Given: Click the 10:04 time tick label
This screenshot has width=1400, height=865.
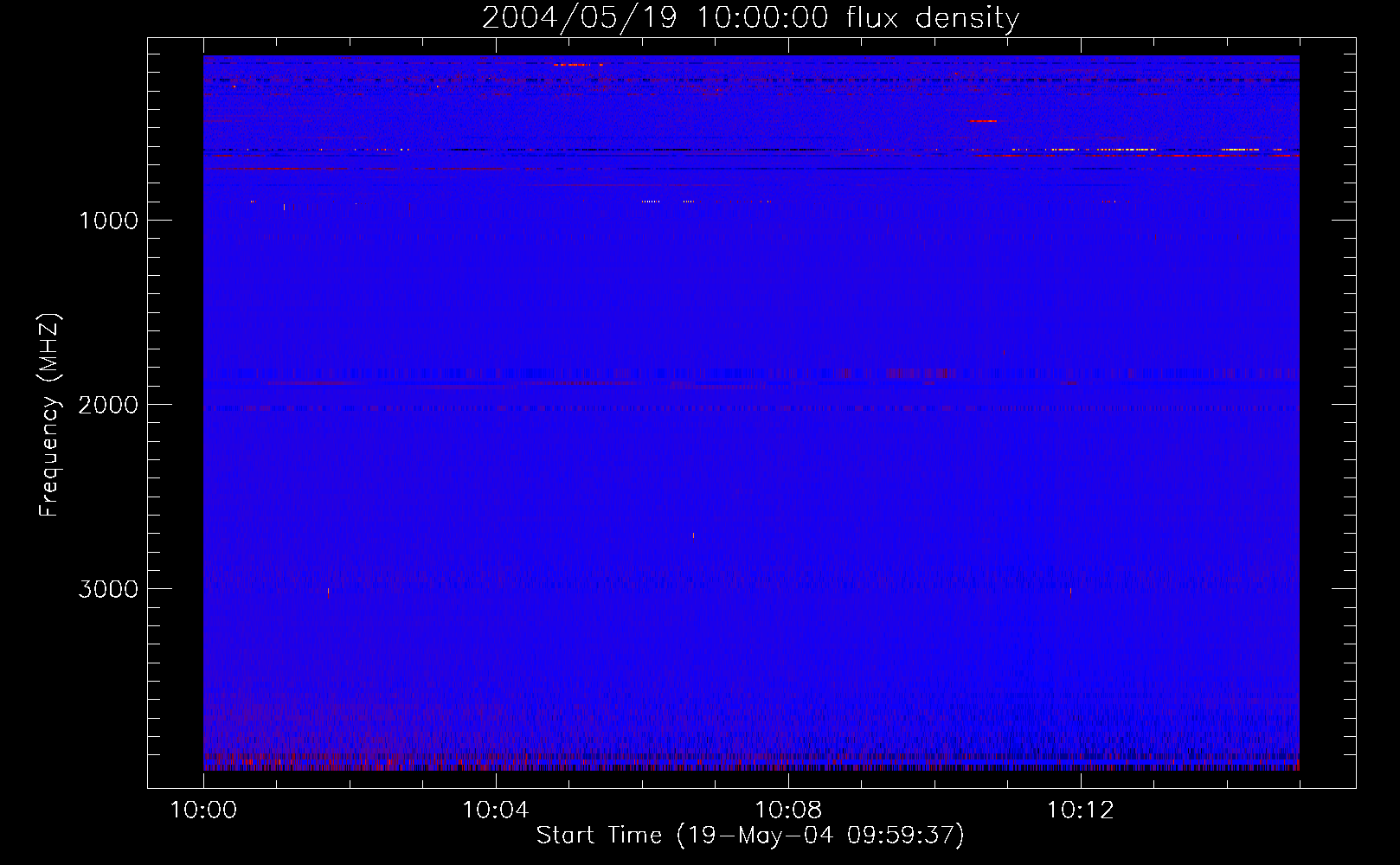Looking at the screenshot, I should click(496, 811).
